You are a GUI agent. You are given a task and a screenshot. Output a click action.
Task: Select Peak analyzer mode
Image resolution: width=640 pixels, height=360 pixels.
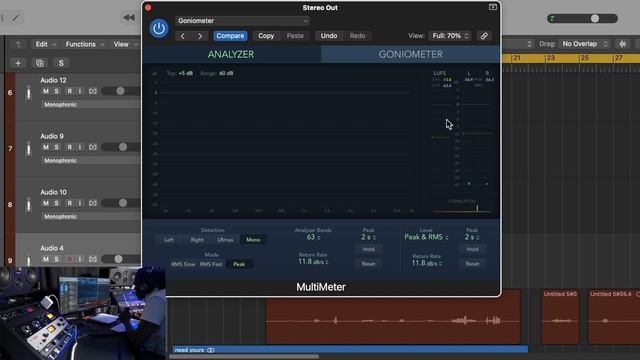[239, 264]
